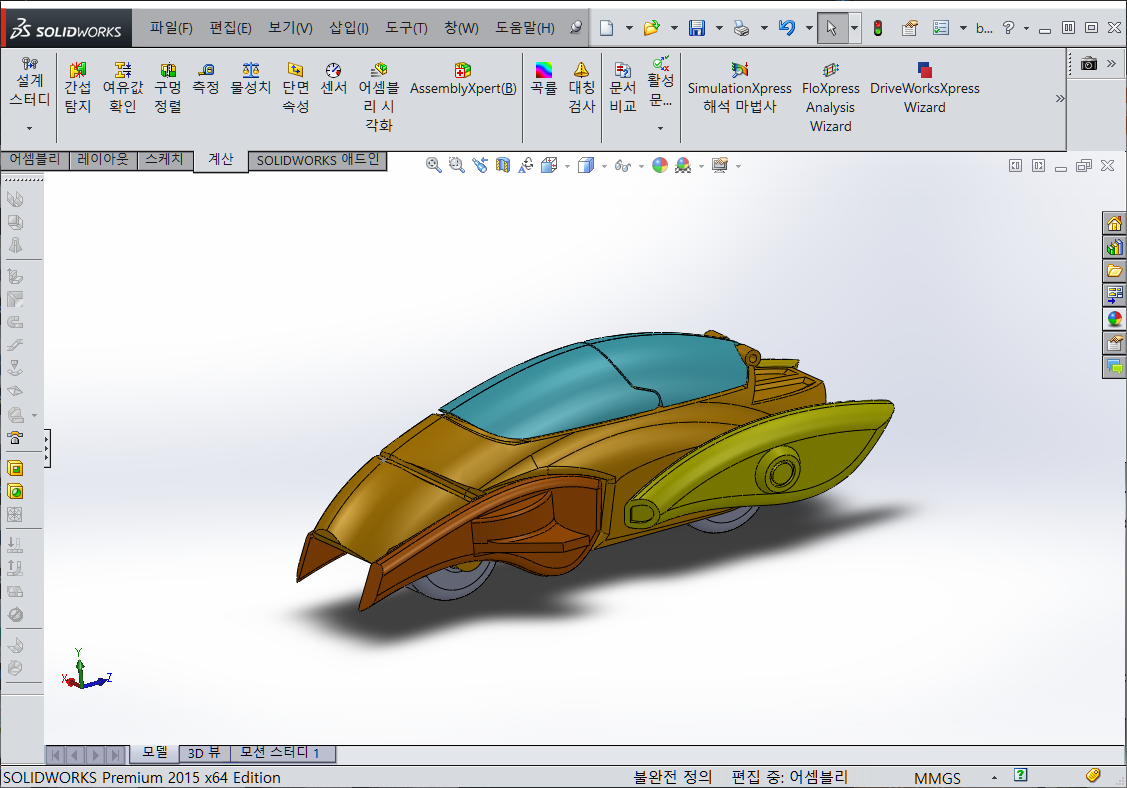Image resolution: width=1127 pixels, height=788 pixels.
Task: Click Zoom to Area magnifier icon
Action: point(456,165)
